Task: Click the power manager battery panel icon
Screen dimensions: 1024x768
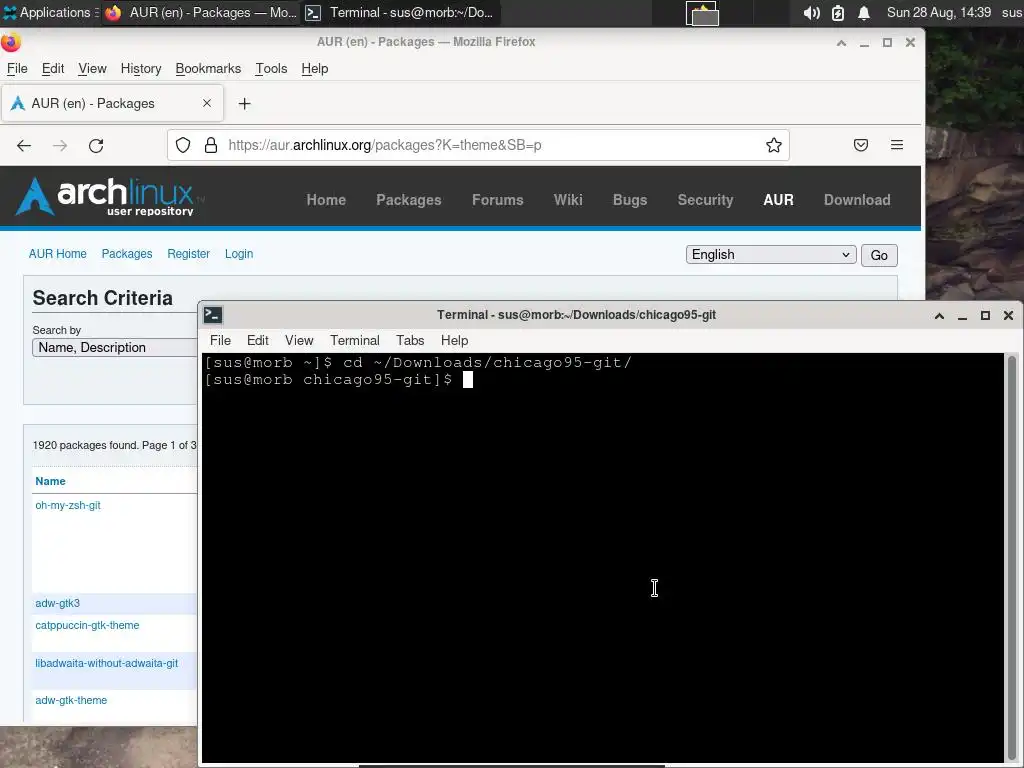Action: click(x=838, y=13)
